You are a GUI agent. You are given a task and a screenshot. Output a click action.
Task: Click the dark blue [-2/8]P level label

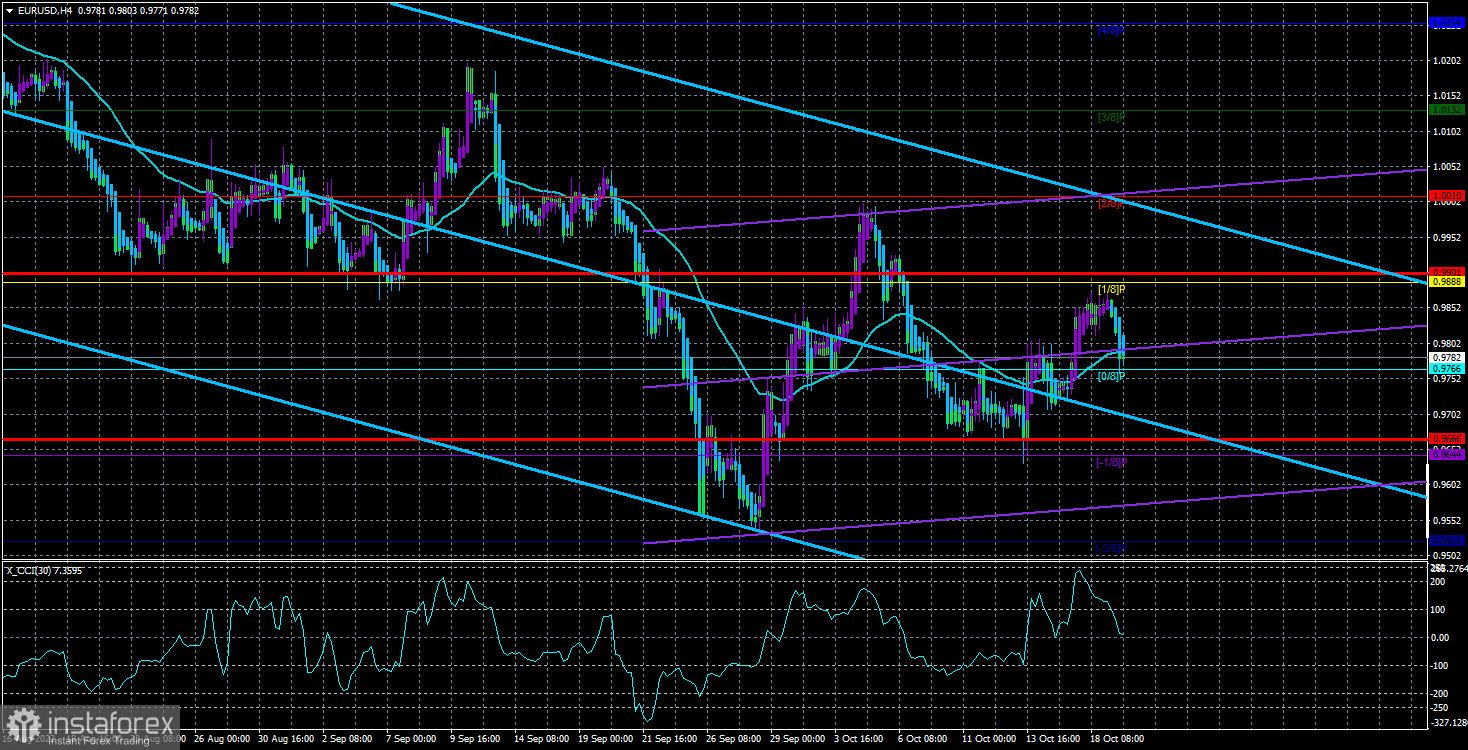1112,548
